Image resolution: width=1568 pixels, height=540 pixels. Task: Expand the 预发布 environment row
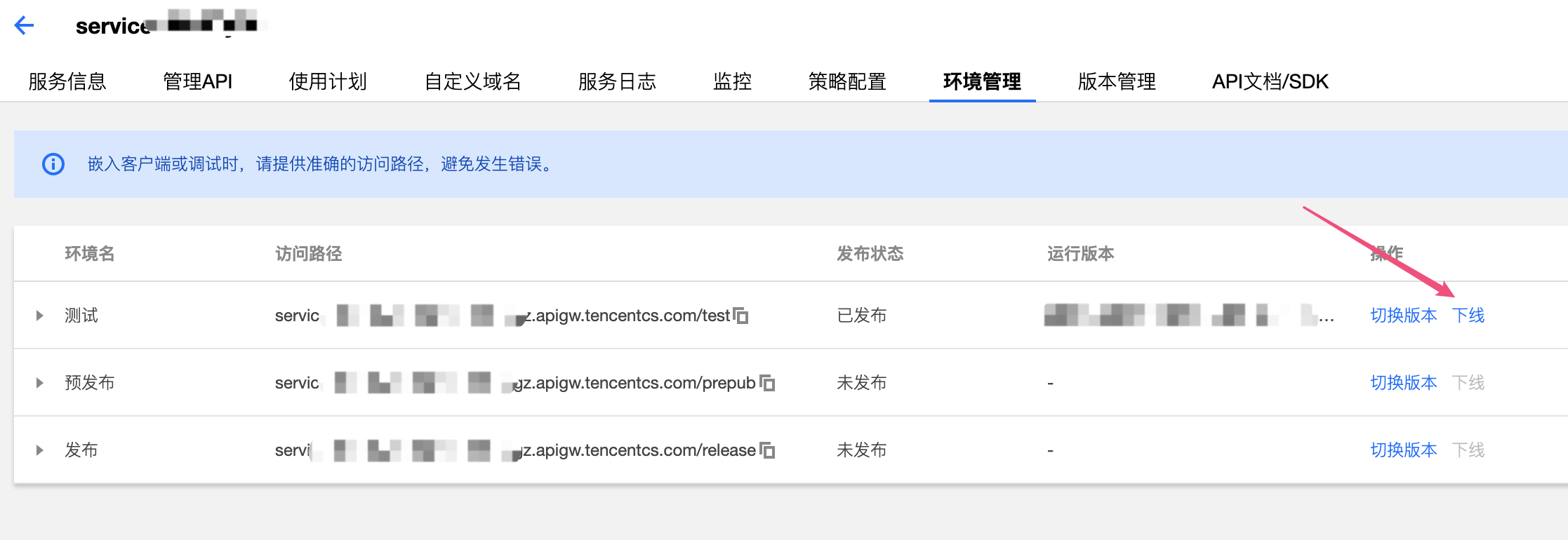[x=40, y=383]
